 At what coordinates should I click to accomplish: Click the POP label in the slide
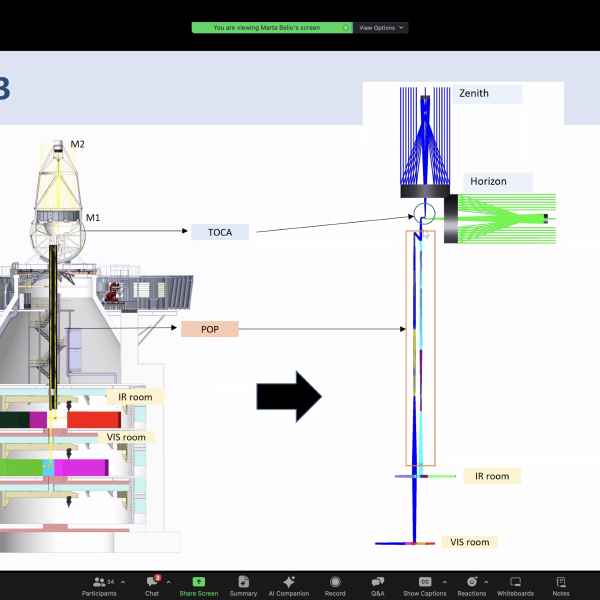tap(210, 328)
